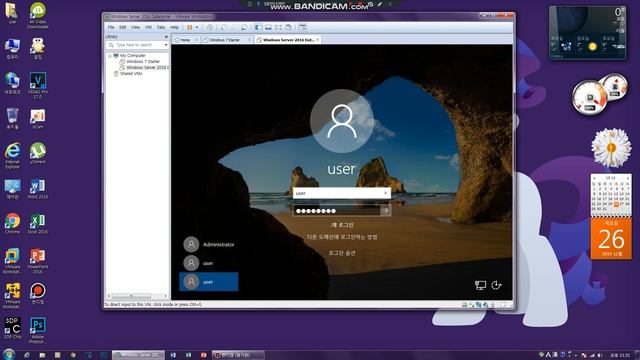Select Shared VMs in the library tree
This screenshot has height=360, width=640.
coord(131,73)
